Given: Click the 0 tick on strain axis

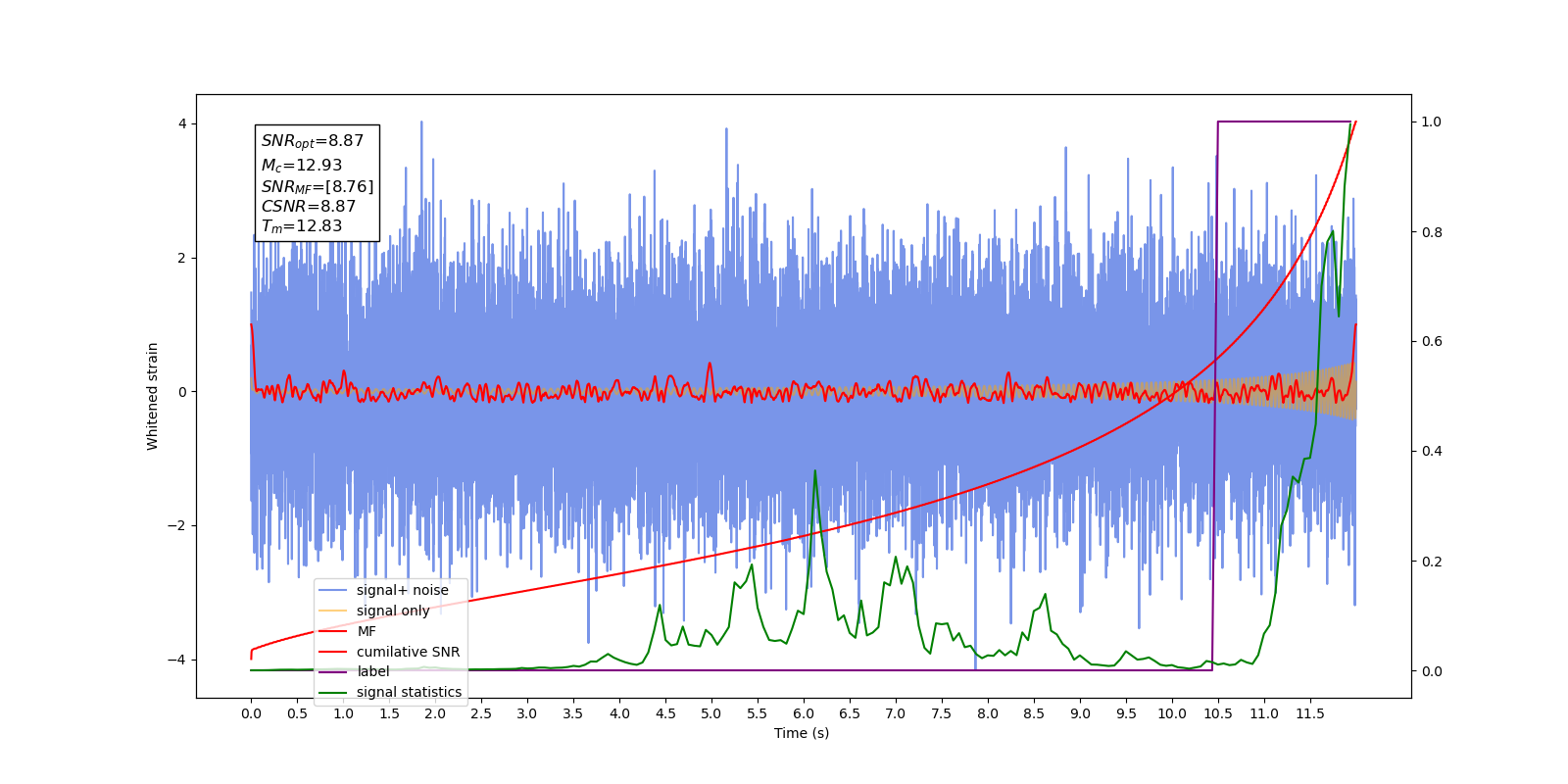Looking at the screenshot, I should (x=182, y=392).
